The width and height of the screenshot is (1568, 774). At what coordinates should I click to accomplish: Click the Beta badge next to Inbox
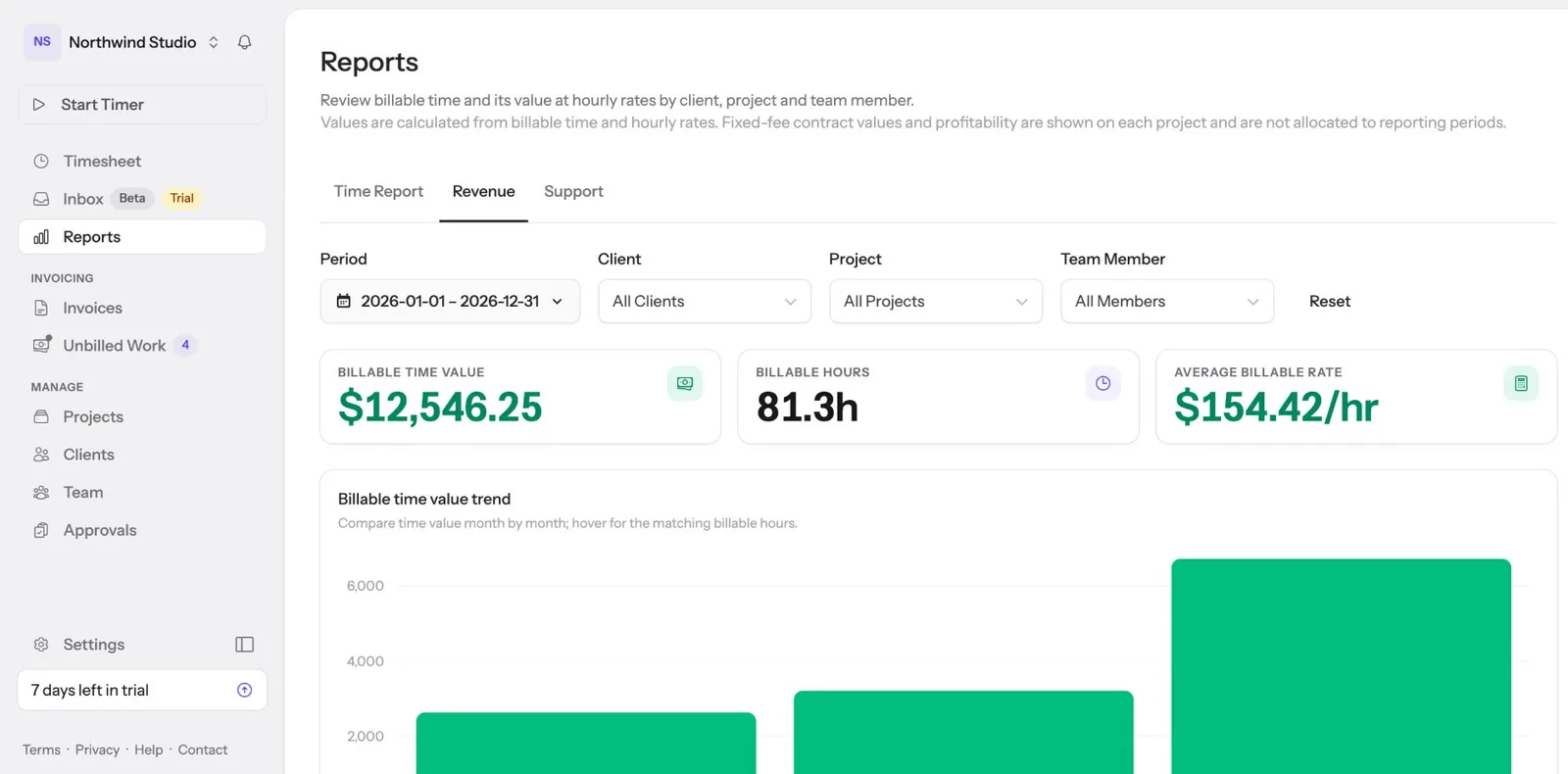tap(132, 198)
